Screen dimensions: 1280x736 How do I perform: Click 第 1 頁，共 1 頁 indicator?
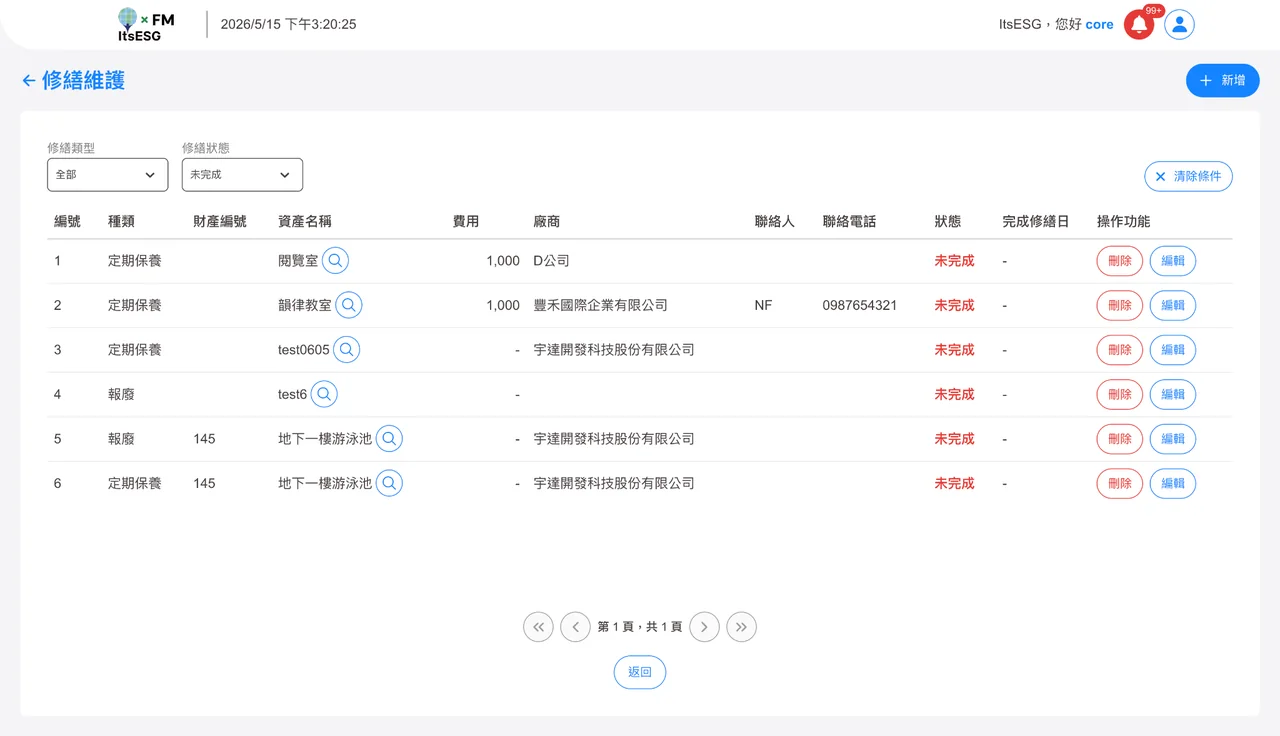point(640,627)
